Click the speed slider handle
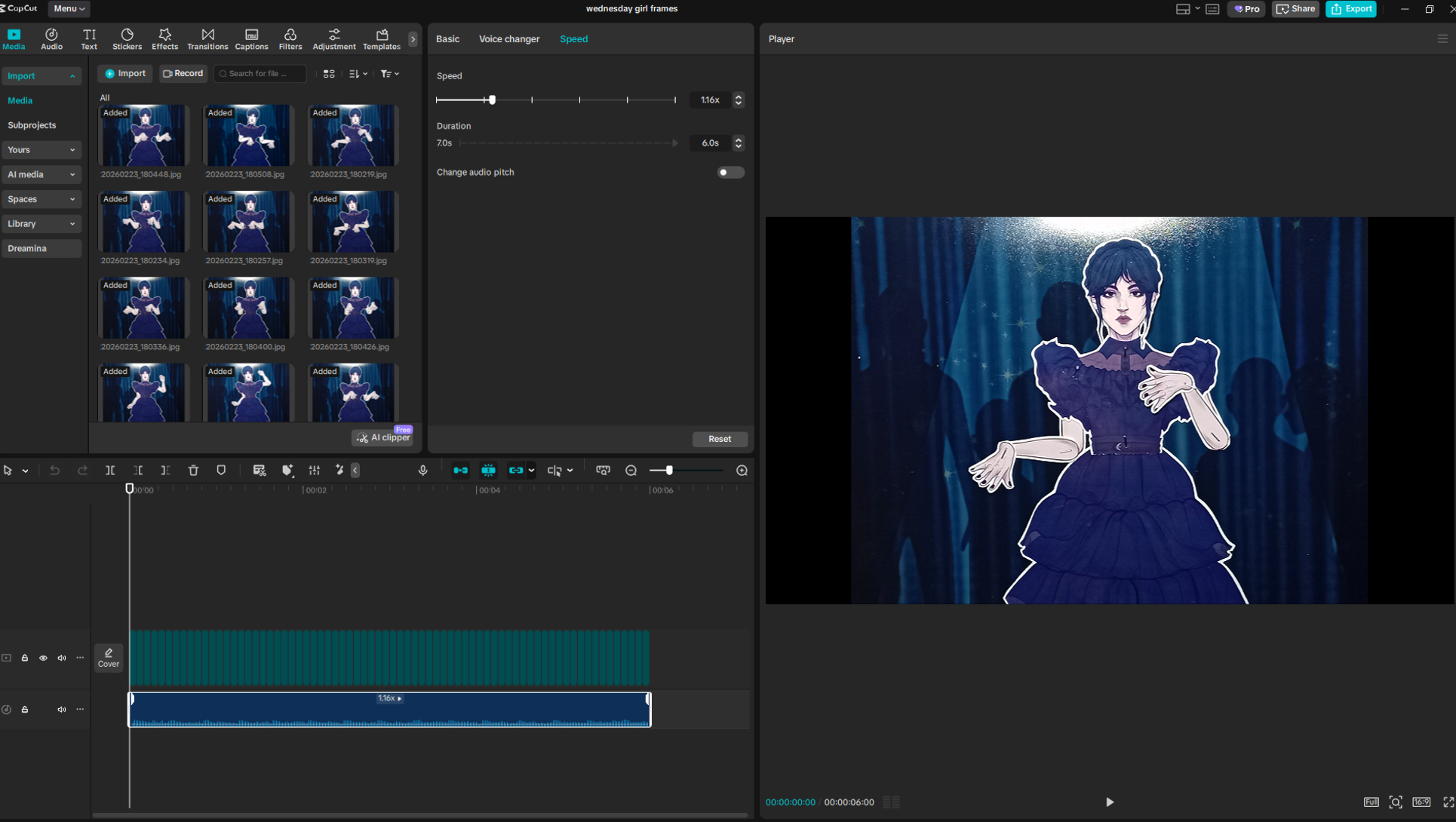Viewport: 1456px width, 822px height. pyautogui.click(x=492, y=100)
